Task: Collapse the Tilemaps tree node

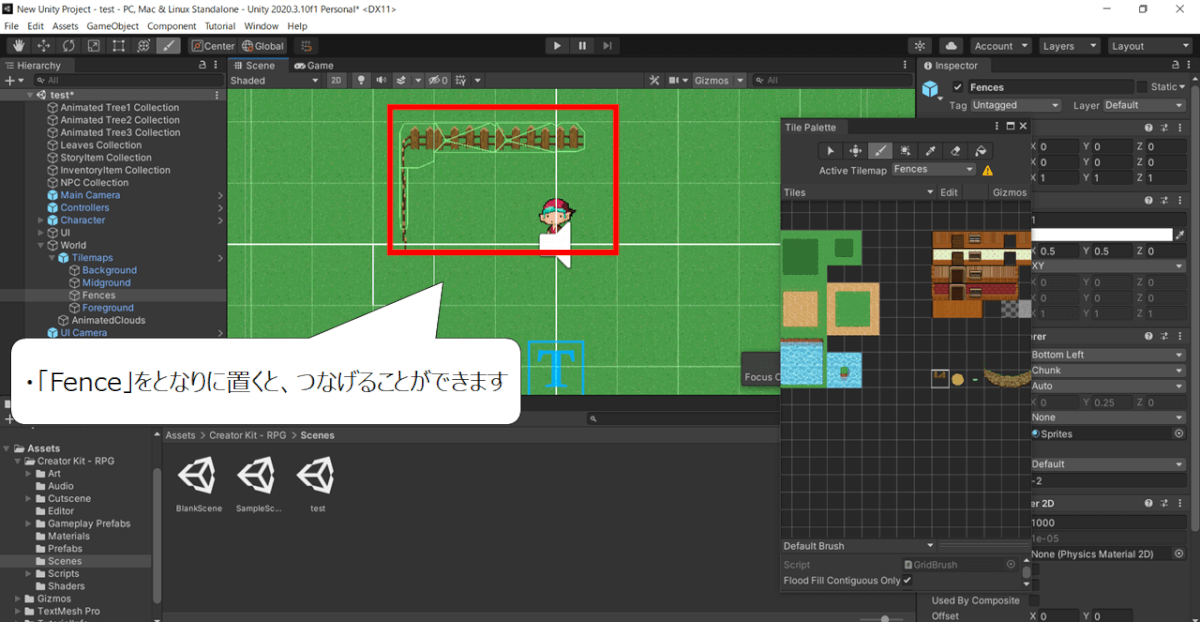Action: coord(50,258)
